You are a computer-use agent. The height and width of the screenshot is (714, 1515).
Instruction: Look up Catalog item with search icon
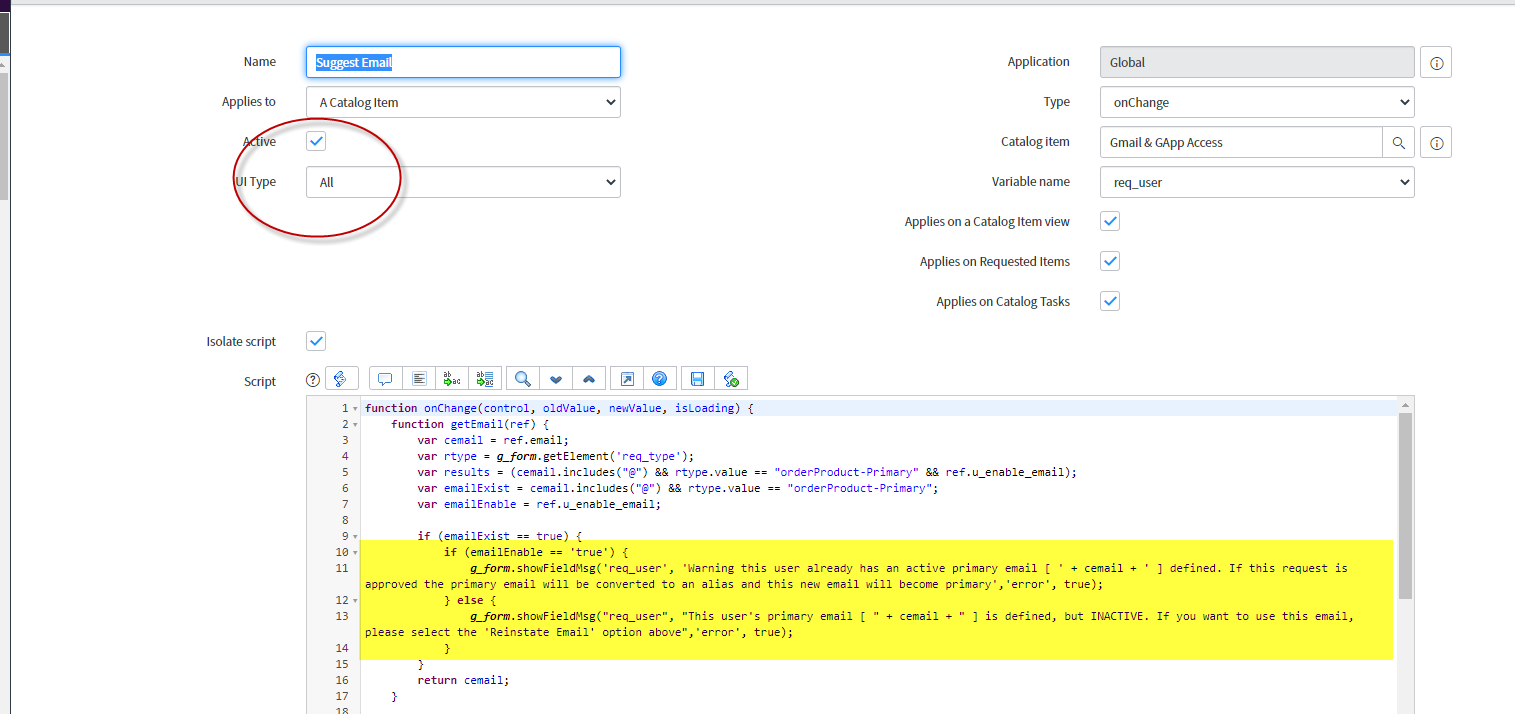tap(1399, 142)
